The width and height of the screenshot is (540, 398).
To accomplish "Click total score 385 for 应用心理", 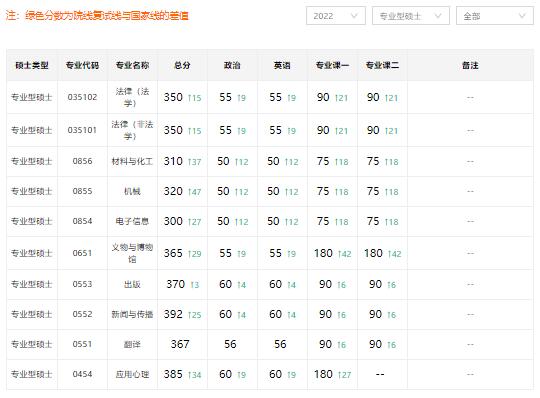I will [x=173, y=374].
